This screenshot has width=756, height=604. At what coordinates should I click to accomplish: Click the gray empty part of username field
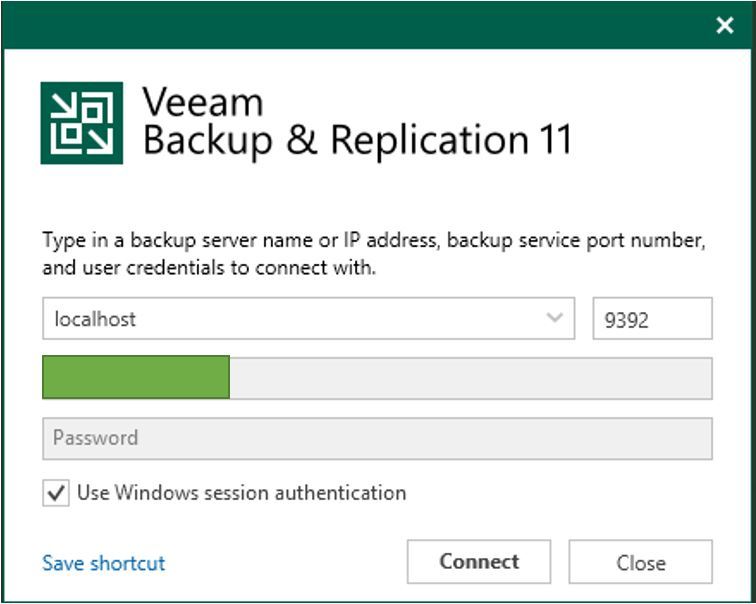coord(470,378)
